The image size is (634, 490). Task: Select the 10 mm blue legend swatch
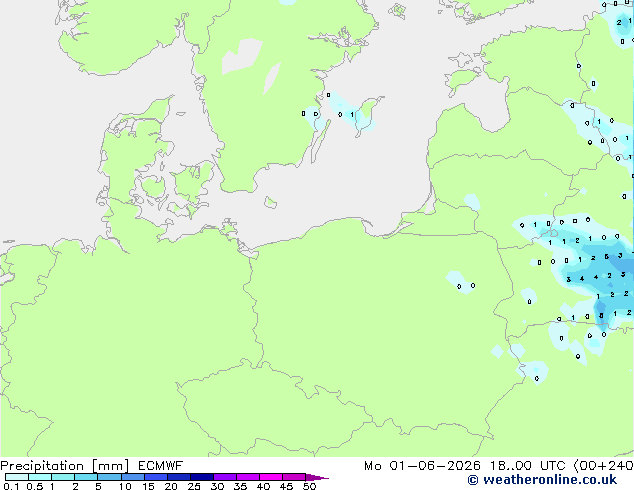133,477
